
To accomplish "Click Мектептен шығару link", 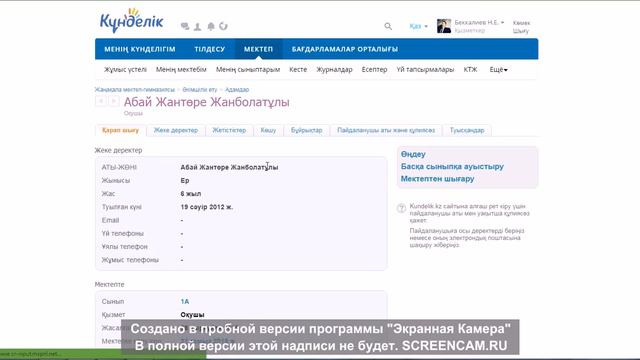I will tap(438, 179).
